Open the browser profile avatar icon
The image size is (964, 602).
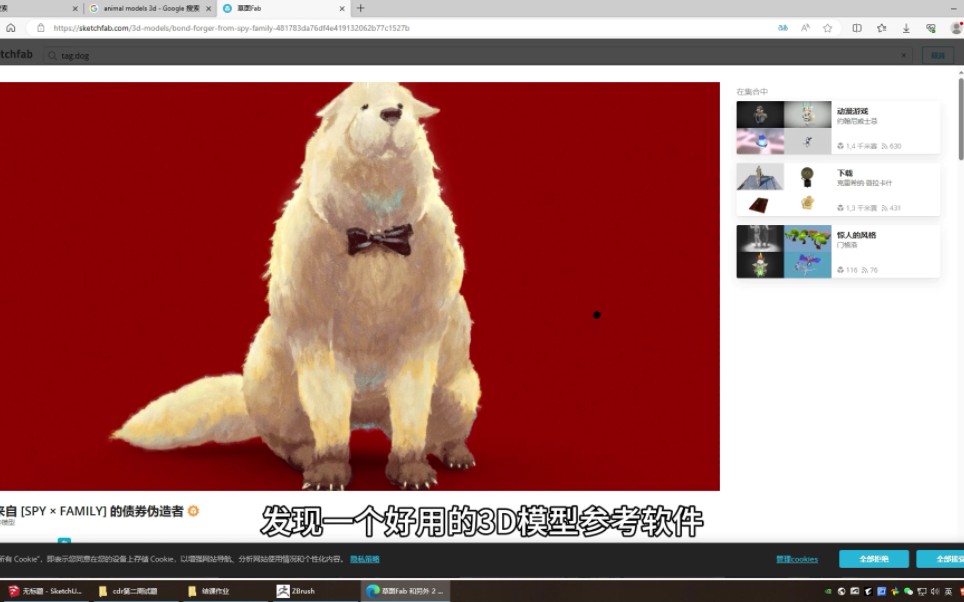pos(956,28)
